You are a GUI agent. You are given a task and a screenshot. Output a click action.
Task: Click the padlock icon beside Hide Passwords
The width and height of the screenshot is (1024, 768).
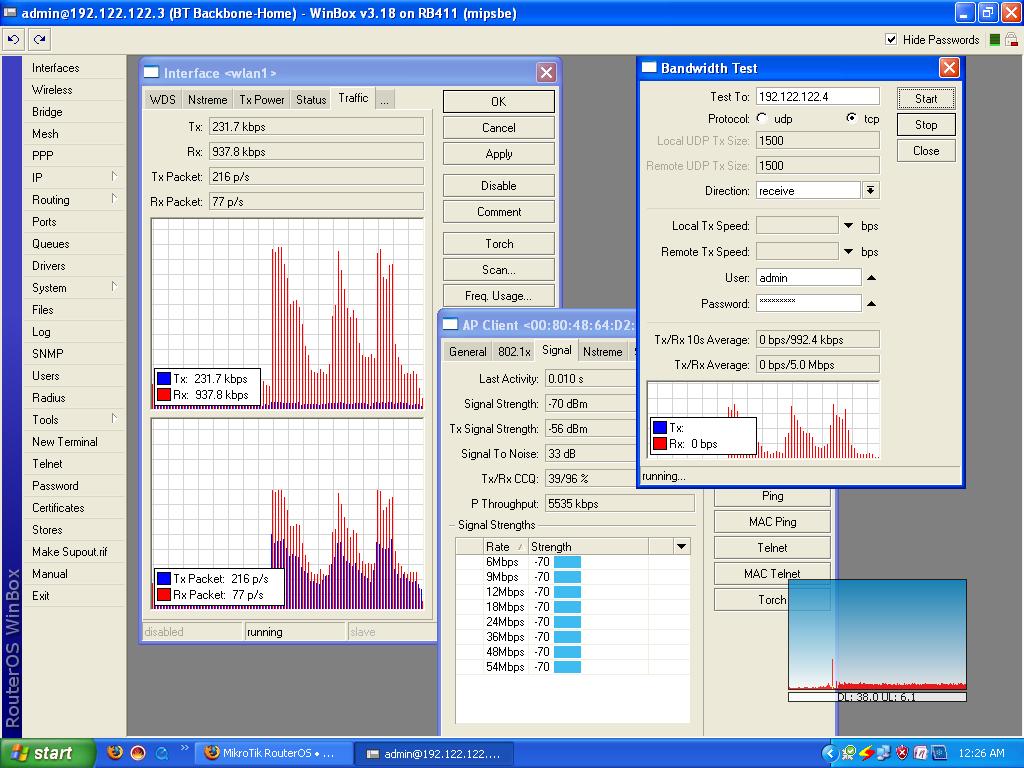coord(1011,40)
